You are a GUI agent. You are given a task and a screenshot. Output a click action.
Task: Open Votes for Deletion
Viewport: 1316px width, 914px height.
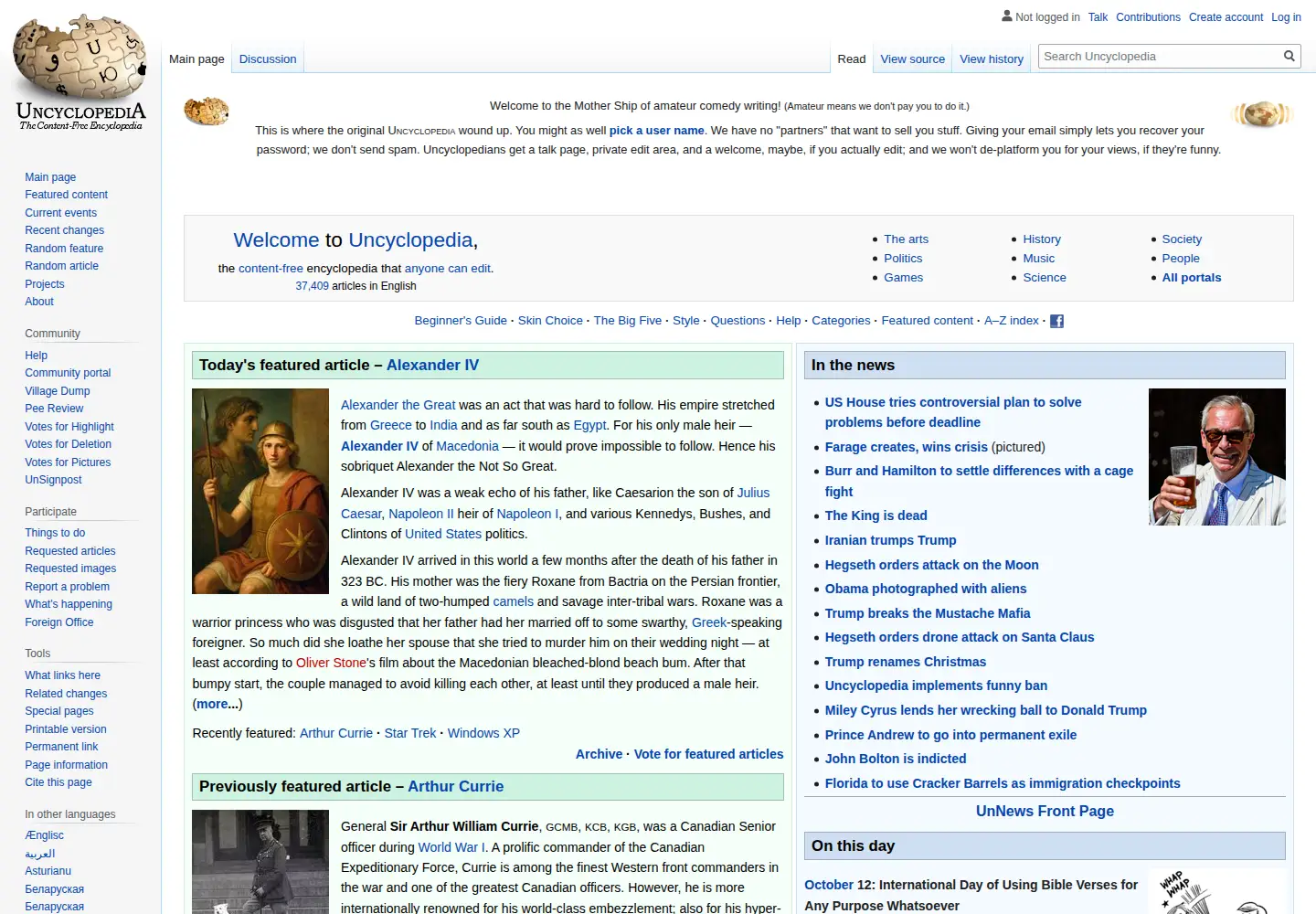click(x=68, y=444)
